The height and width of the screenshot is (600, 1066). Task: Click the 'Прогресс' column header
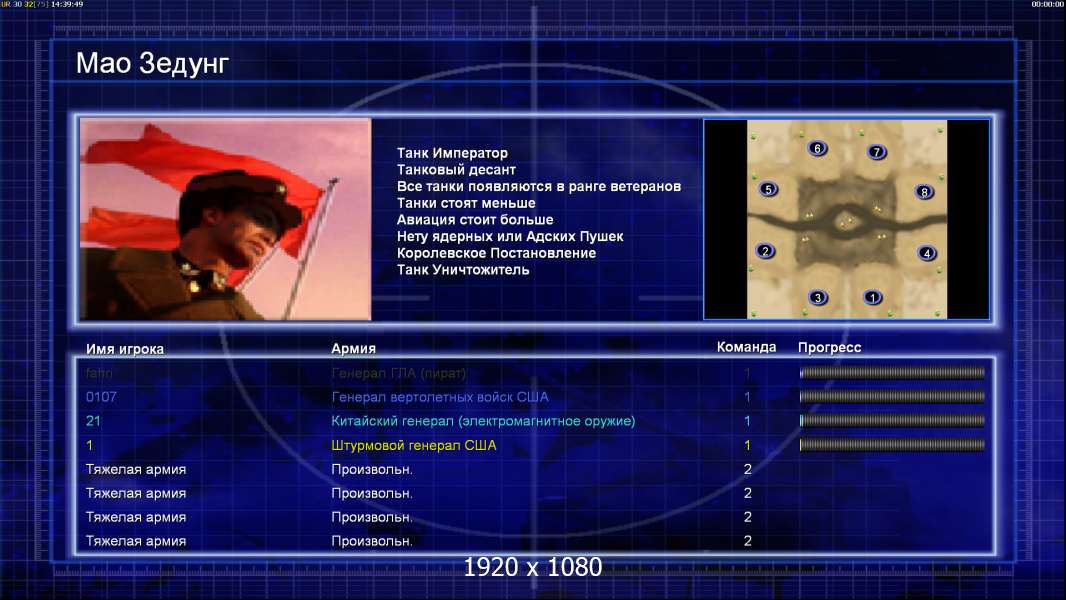[829, 347]
